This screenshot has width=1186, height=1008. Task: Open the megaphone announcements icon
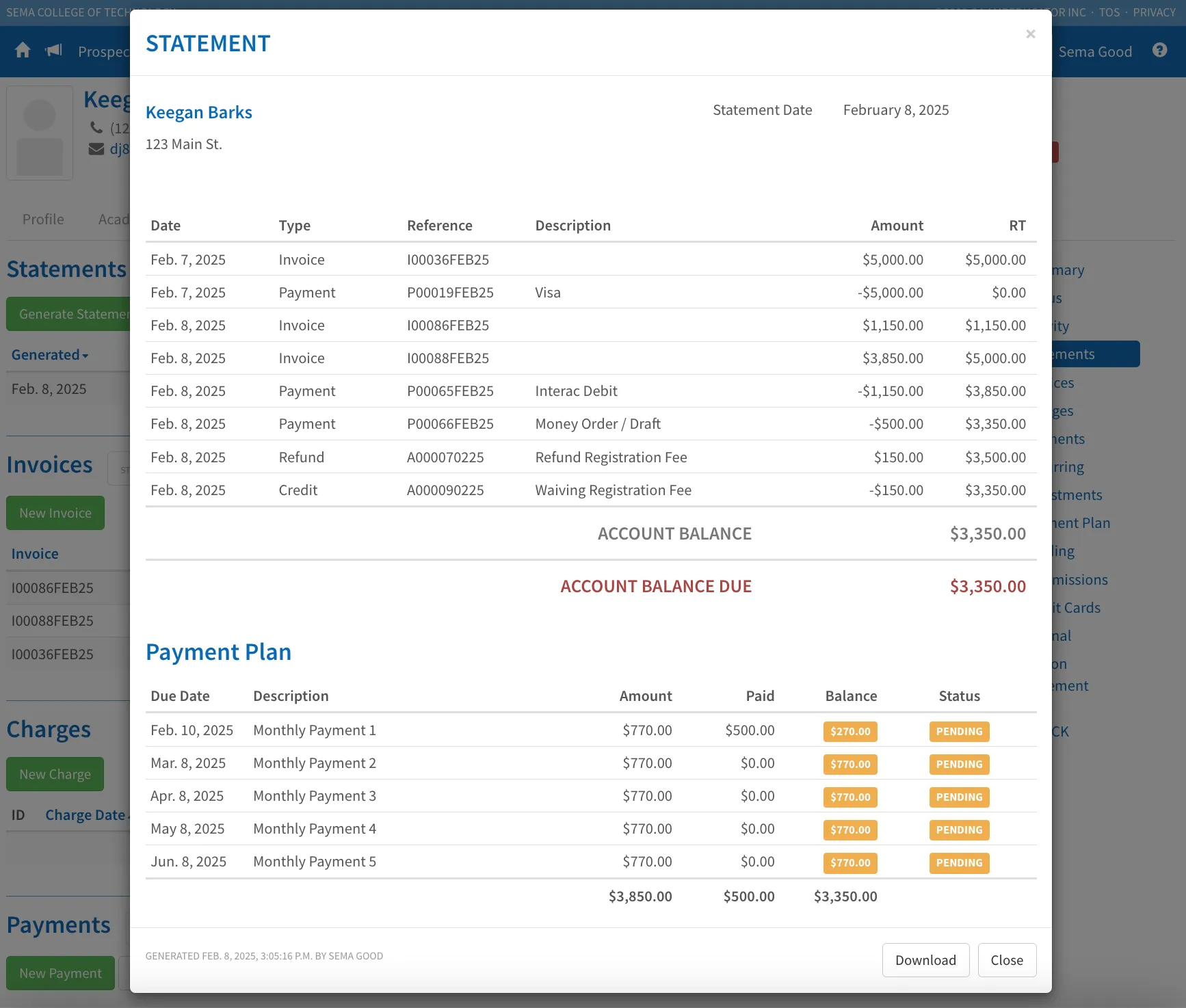53,51
